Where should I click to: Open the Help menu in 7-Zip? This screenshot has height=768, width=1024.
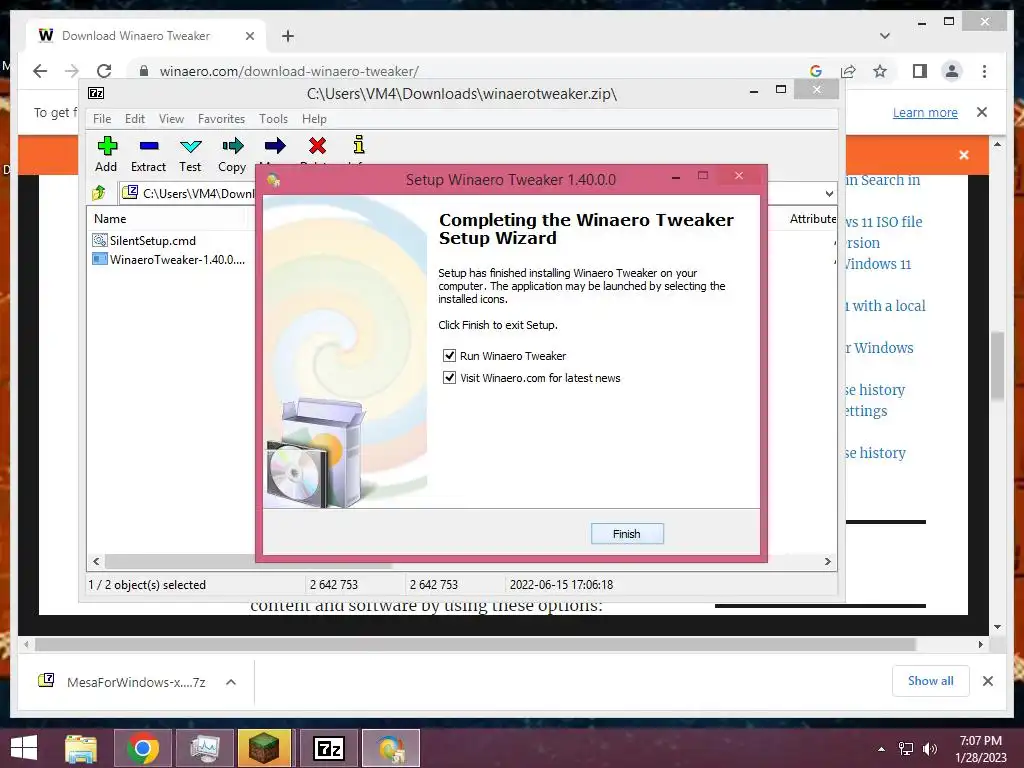point(314,119)
